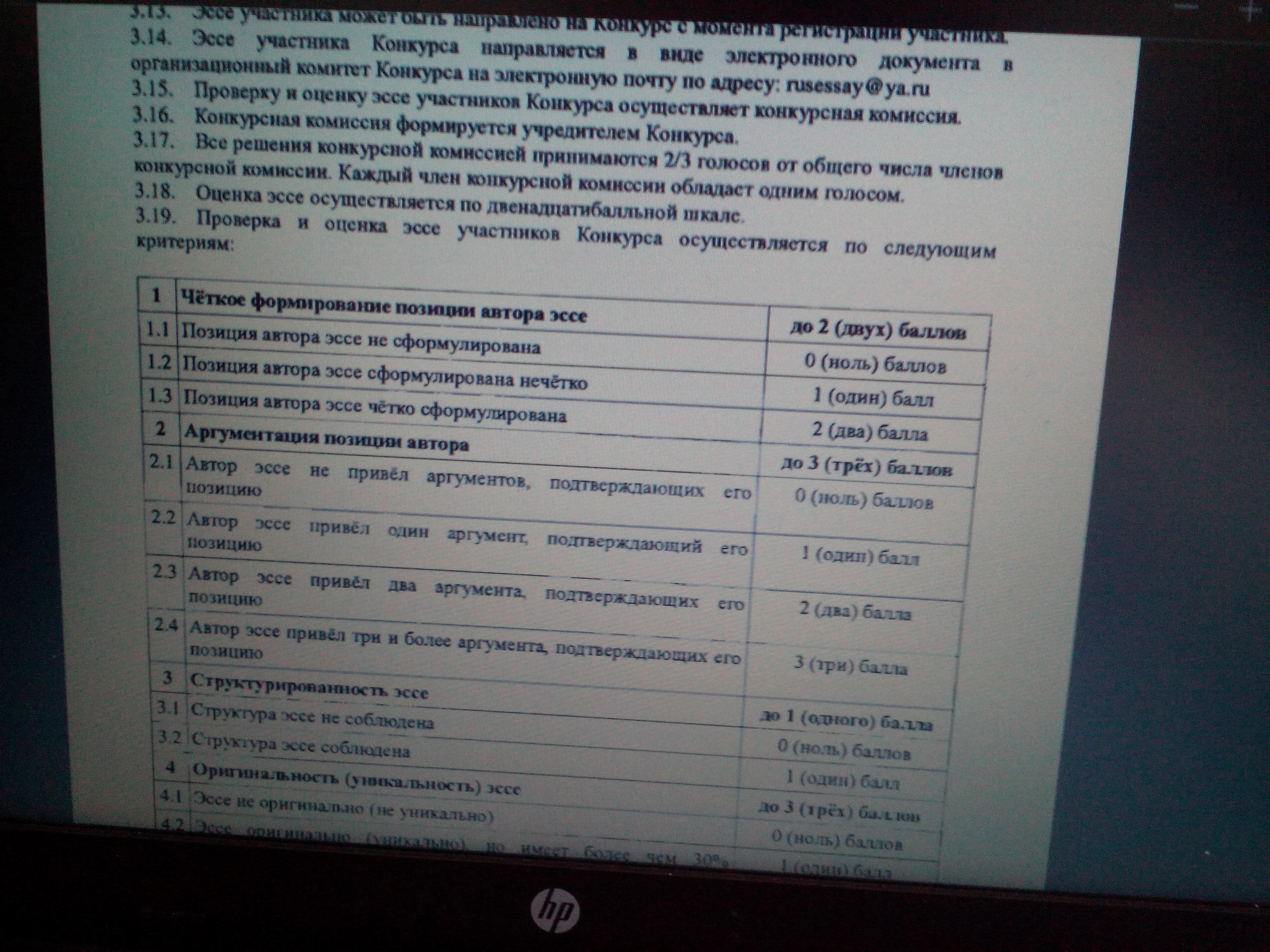Select row "Структура эссе не соблюдена"
This screenshot has height=952, width=1270.
[313, 716]
